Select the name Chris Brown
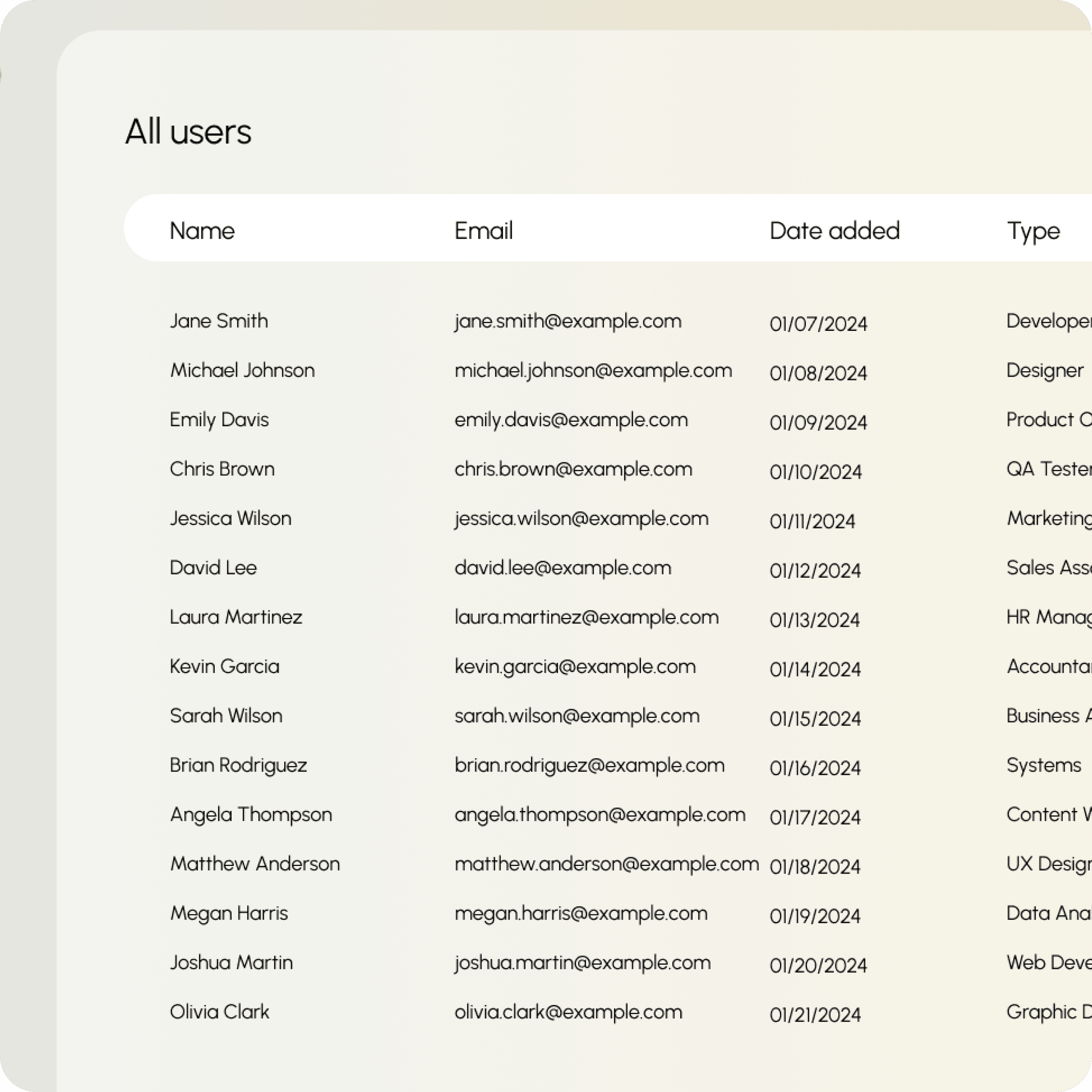Viewport: 1092px width, 1092px height. pos(222,469)
